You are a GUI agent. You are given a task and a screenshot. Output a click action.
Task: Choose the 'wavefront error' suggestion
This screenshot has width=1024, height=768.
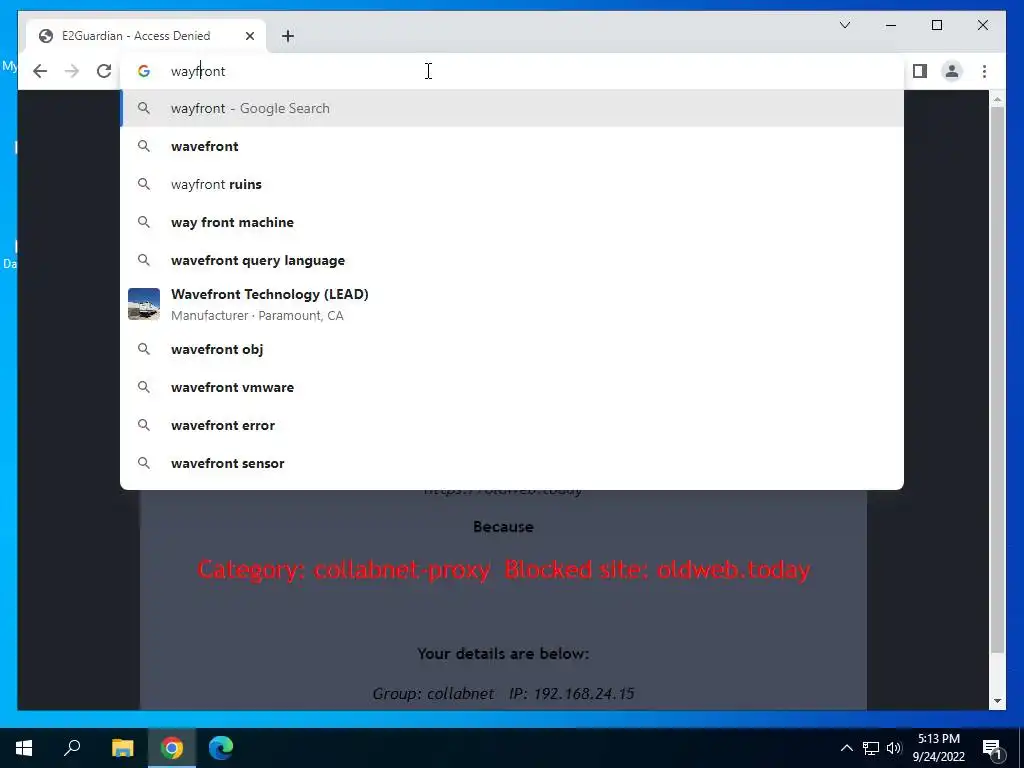(512, 425)
